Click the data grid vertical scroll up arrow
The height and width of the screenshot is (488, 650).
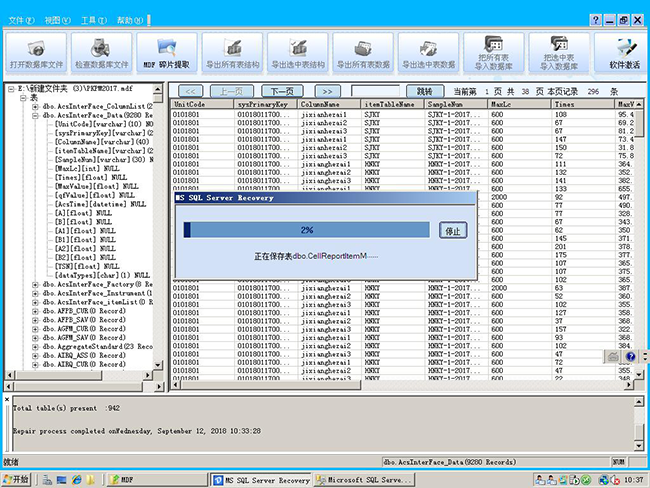tap(639, 104)
